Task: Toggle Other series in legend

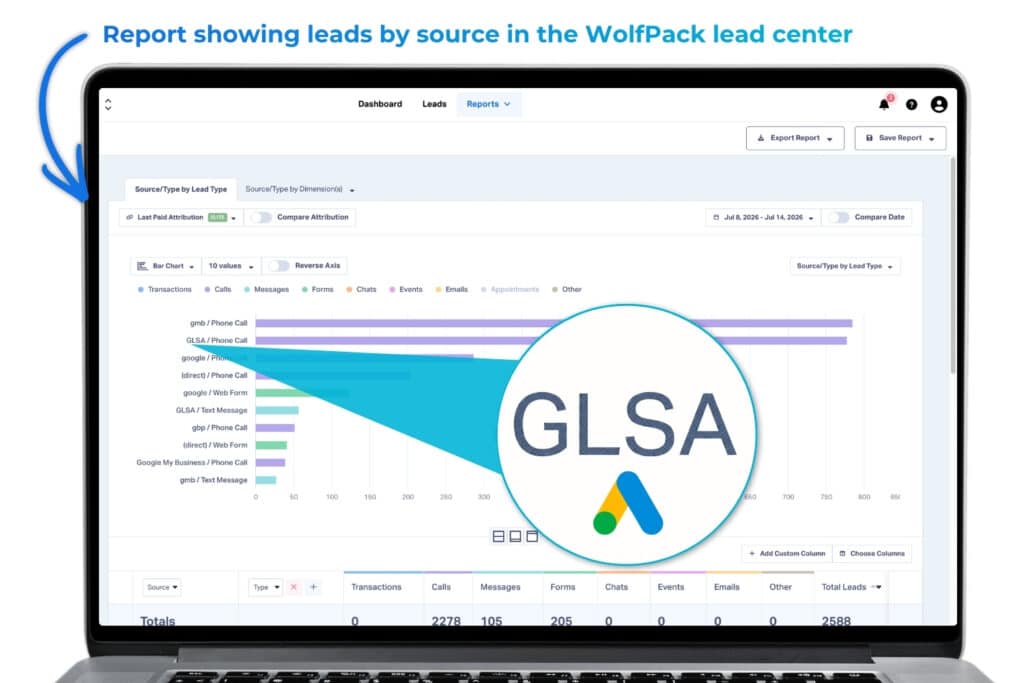Action: coord(567,289)
